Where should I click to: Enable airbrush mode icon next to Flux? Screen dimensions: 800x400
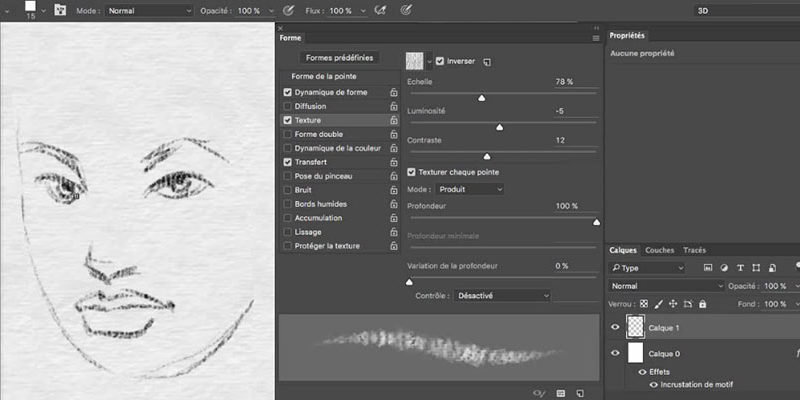pos(380,10)
